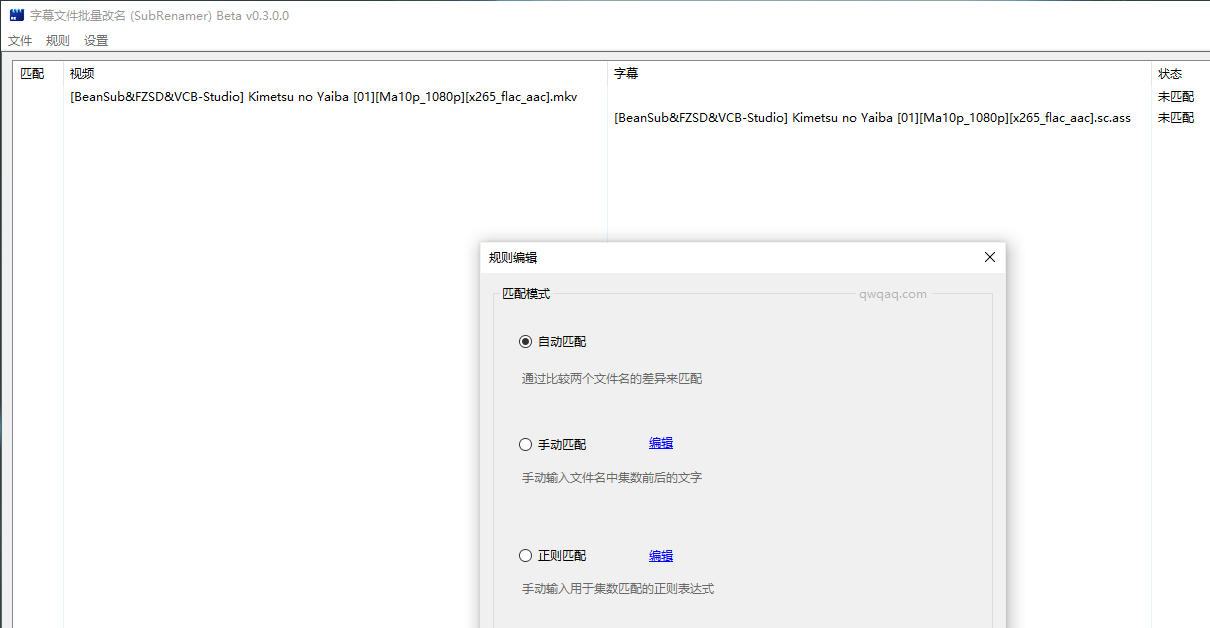Select the 自动匹配 radio button

[x=526, y=342]
